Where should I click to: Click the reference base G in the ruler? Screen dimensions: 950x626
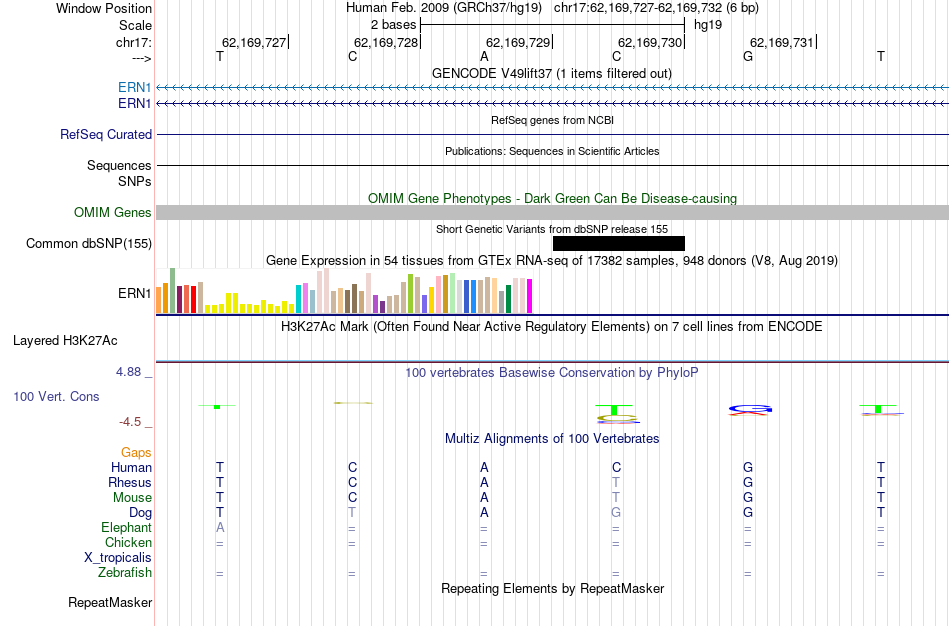pyautogui.click(x=748, y=56)
